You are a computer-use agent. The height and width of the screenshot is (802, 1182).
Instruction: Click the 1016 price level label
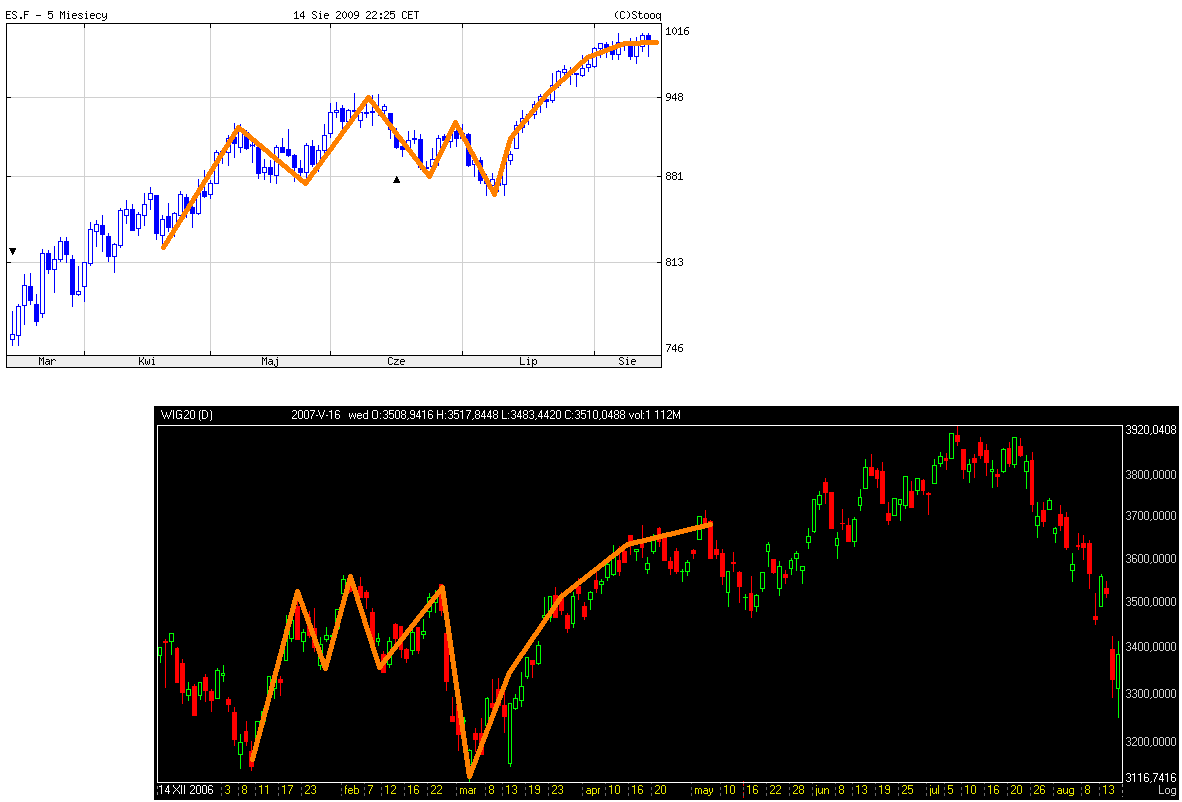coord(675,31)
